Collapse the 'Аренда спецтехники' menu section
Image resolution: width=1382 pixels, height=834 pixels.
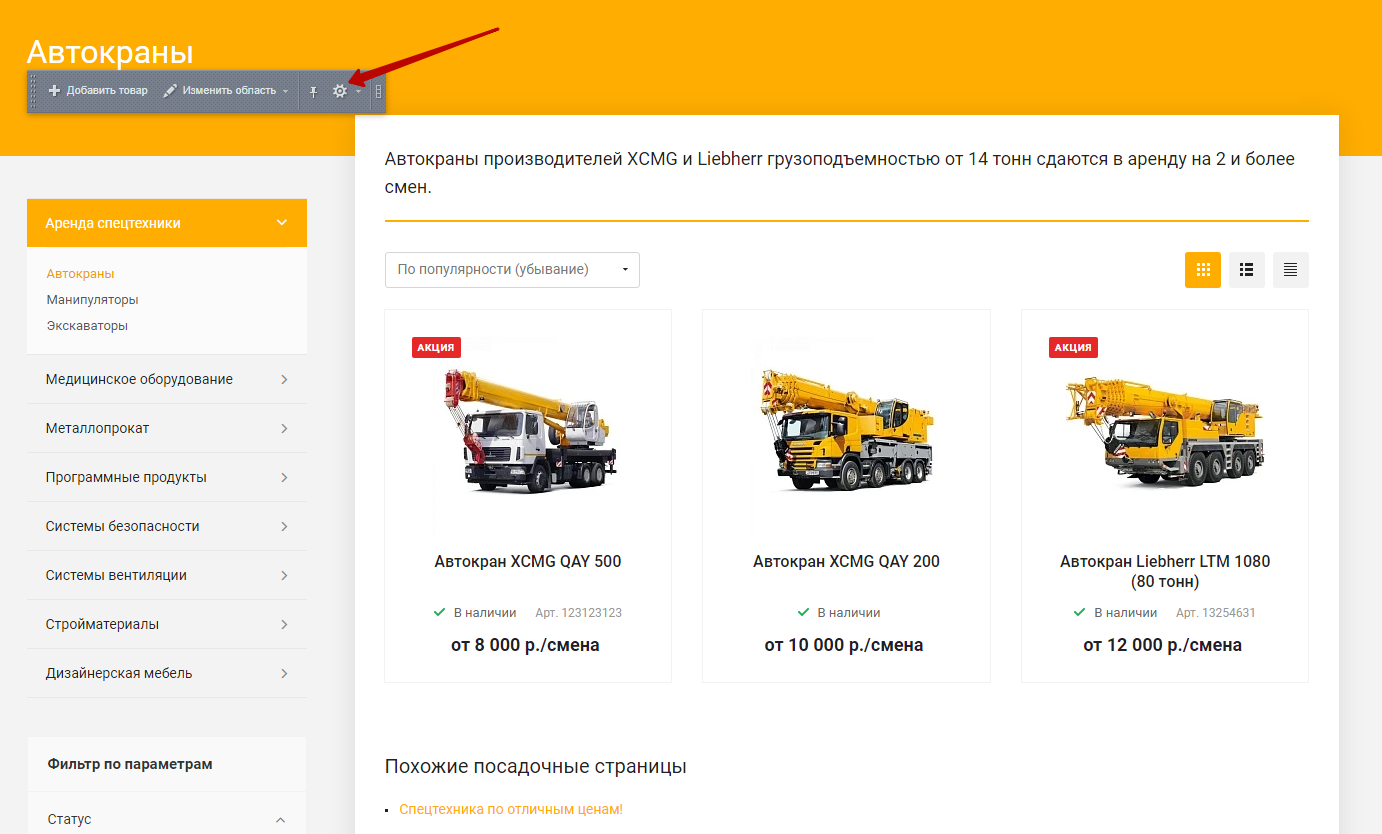point(282,223)
